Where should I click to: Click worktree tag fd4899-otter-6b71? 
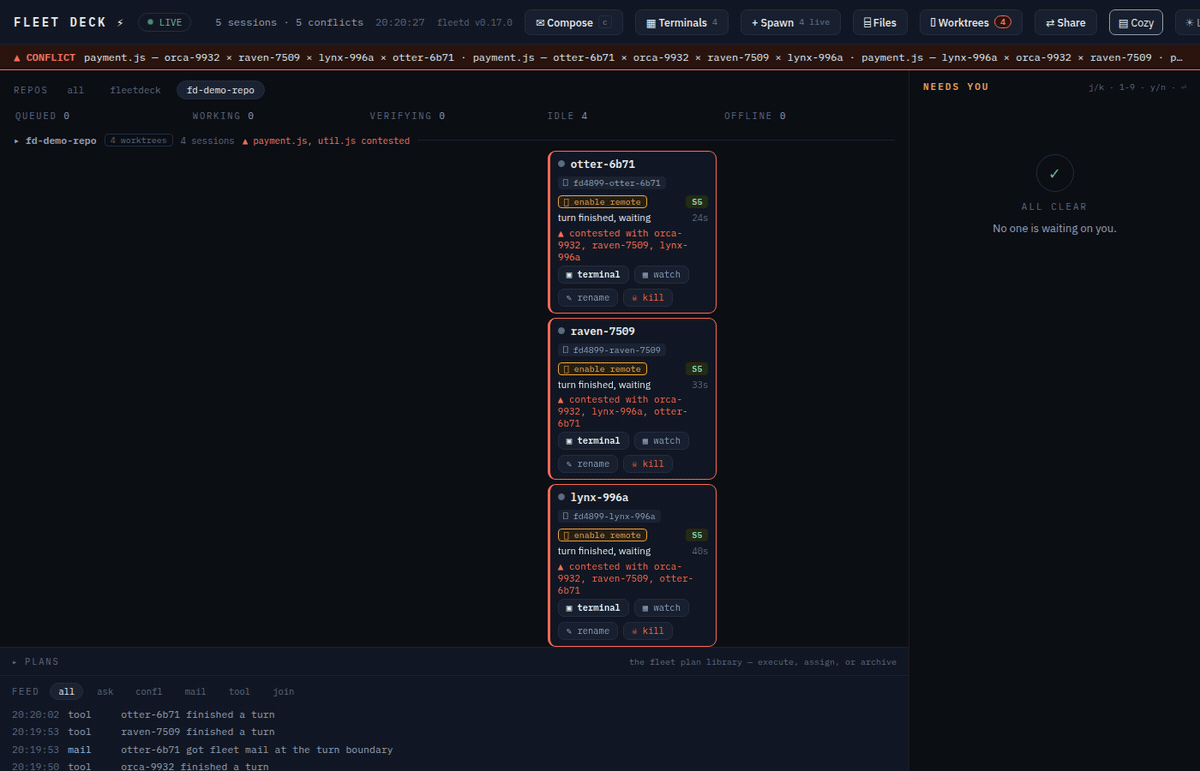612,183
